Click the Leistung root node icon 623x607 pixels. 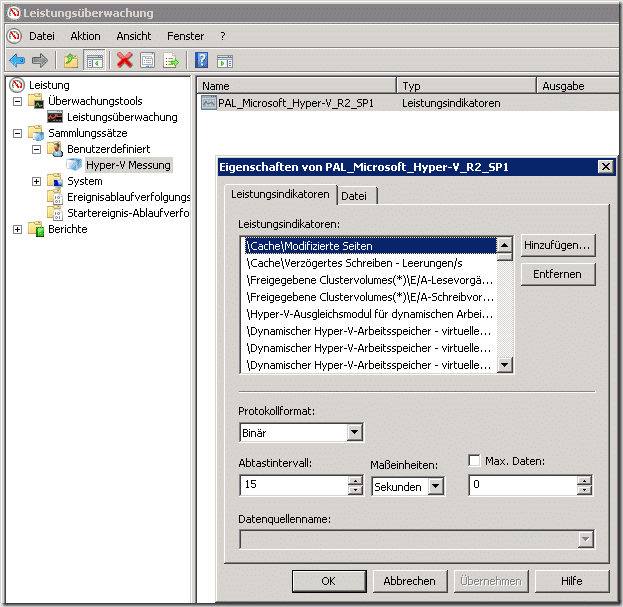coord(17,85)
